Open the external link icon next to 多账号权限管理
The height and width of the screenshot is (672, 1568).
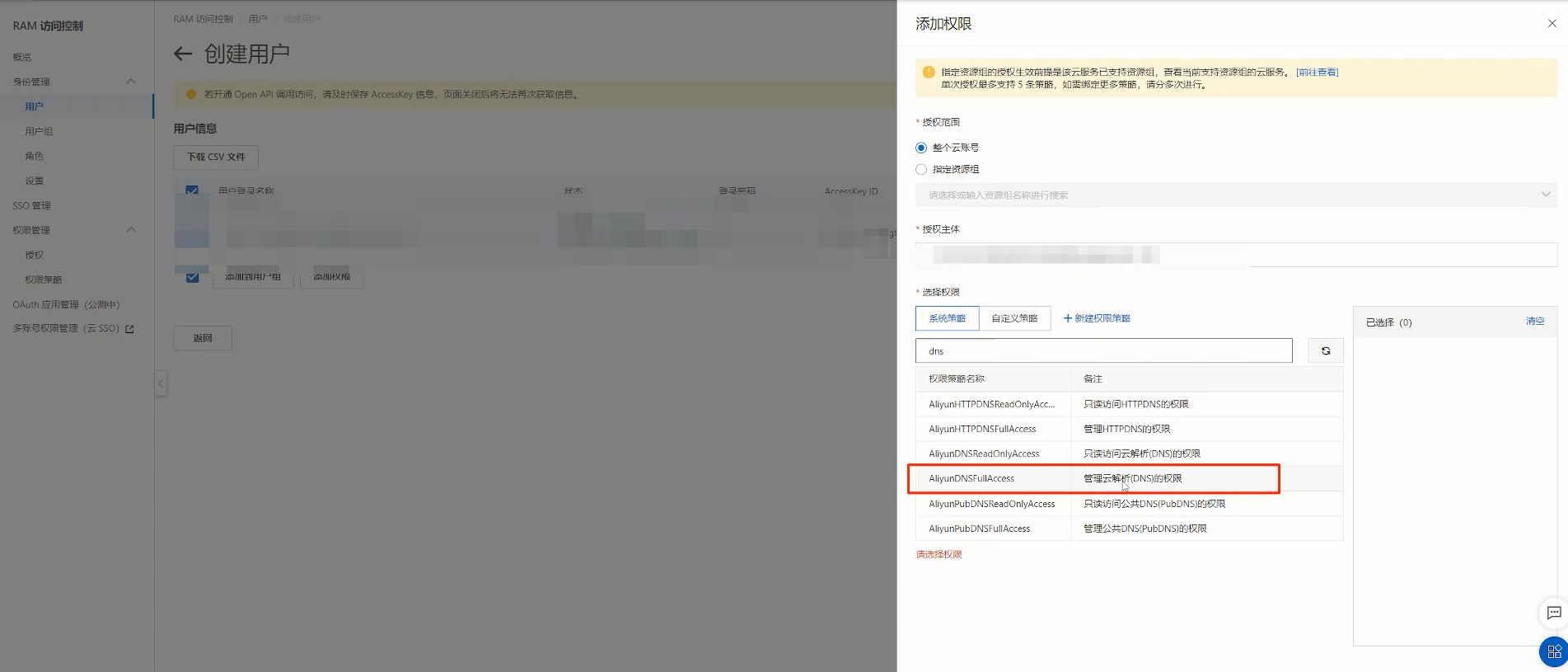(x=129, y=329)
